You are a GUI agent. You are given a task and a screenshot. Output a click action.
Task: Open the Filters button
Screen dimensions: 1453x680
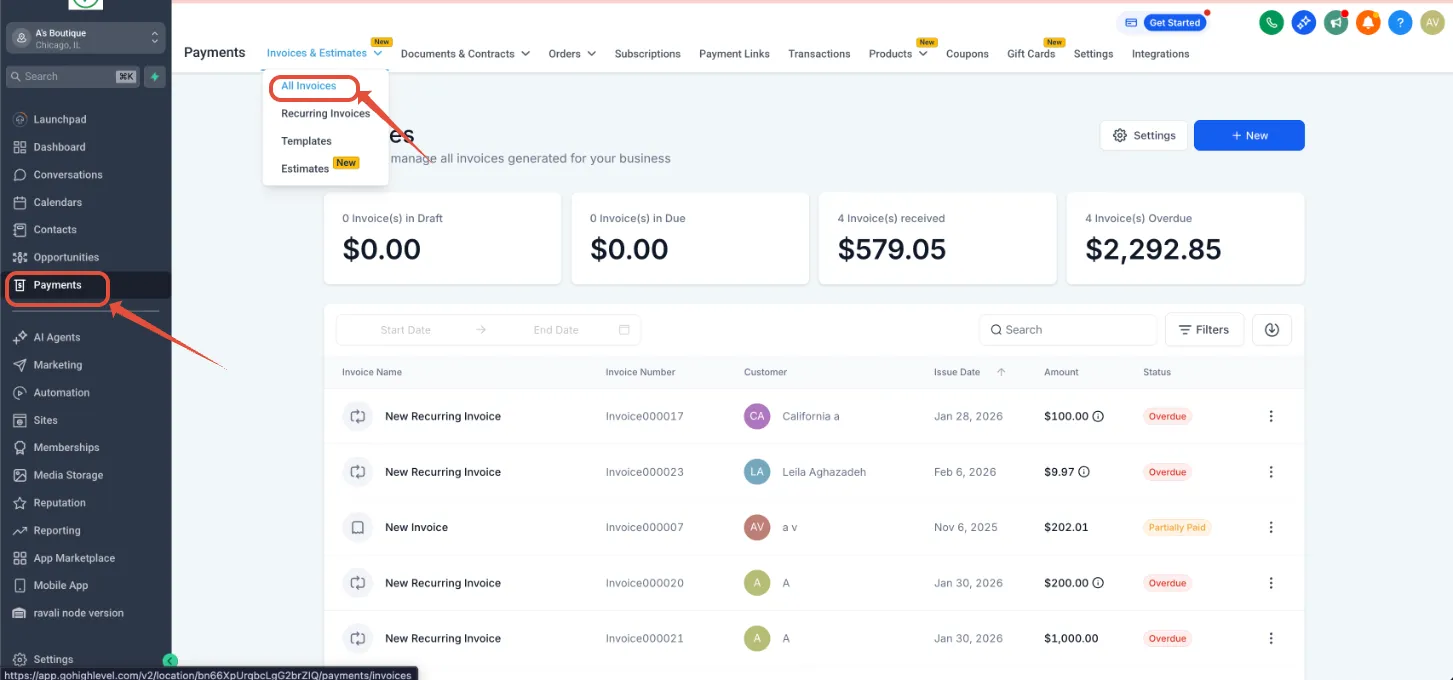tap(1204, 329)
